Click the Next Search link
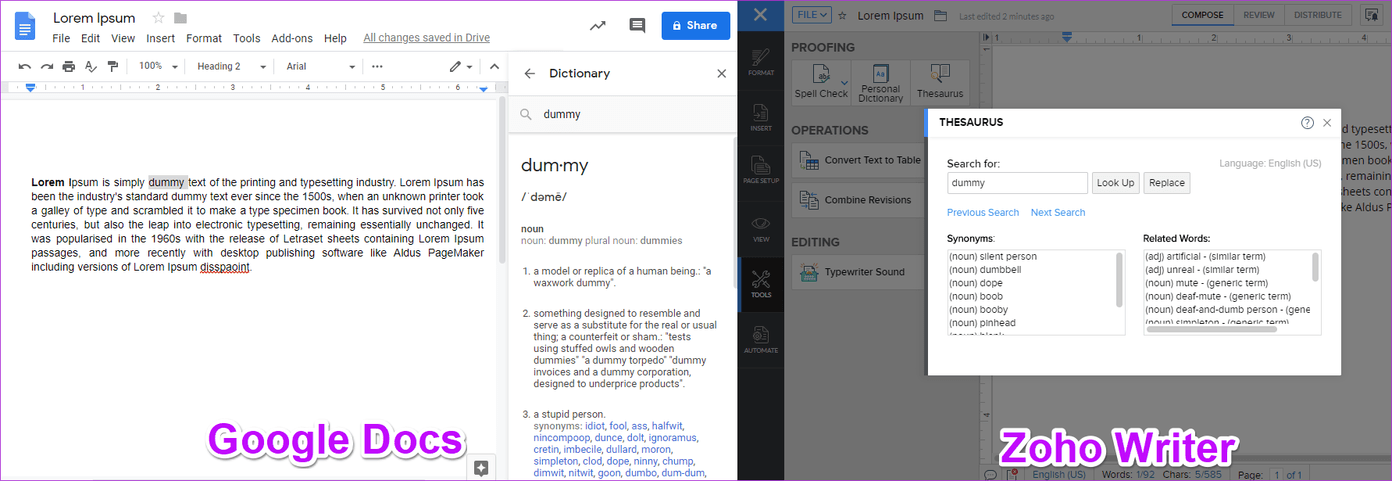Image resolution: width=1392 pixels, height=481 pixels. [x=1057, y=212]
